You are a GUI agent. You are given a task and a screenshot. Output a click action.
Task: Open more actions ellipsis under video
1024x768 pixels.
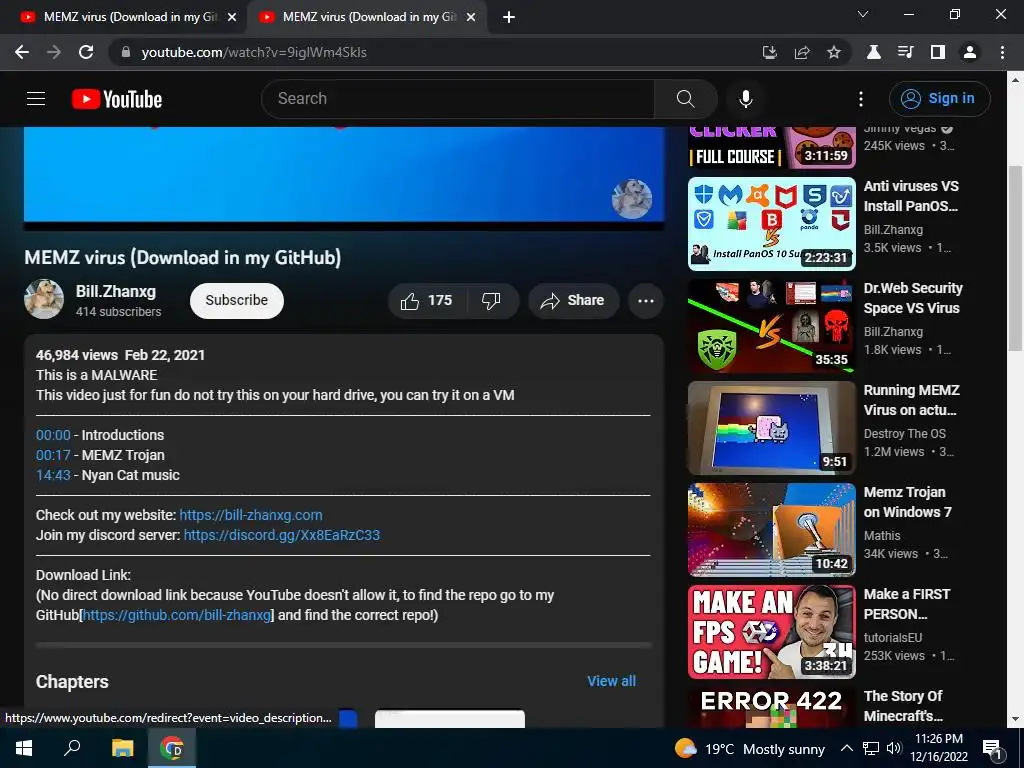646,300
